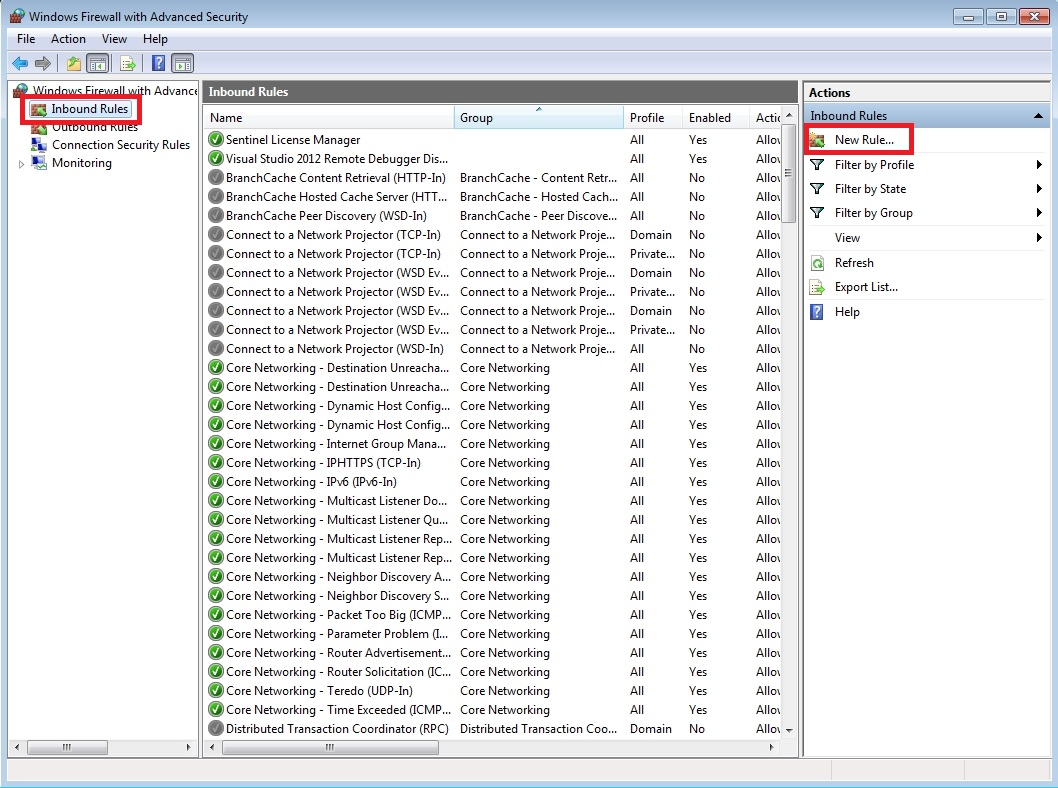The image size is (1058, 788).
Task: Click the Back arrow toolbar icon
Action: click(x=19, y=64)
